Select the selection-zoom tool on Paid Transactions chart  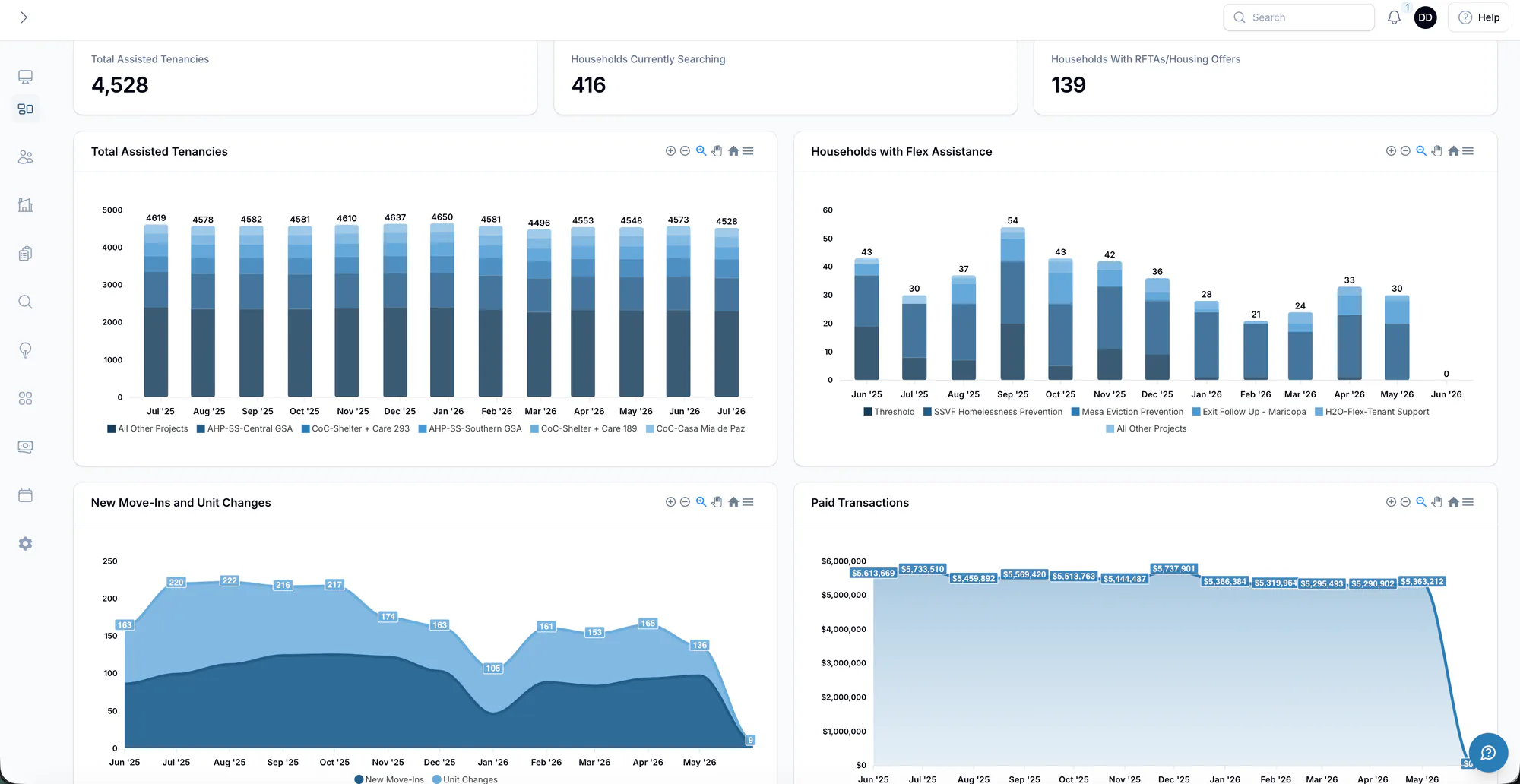(1421, 502)
